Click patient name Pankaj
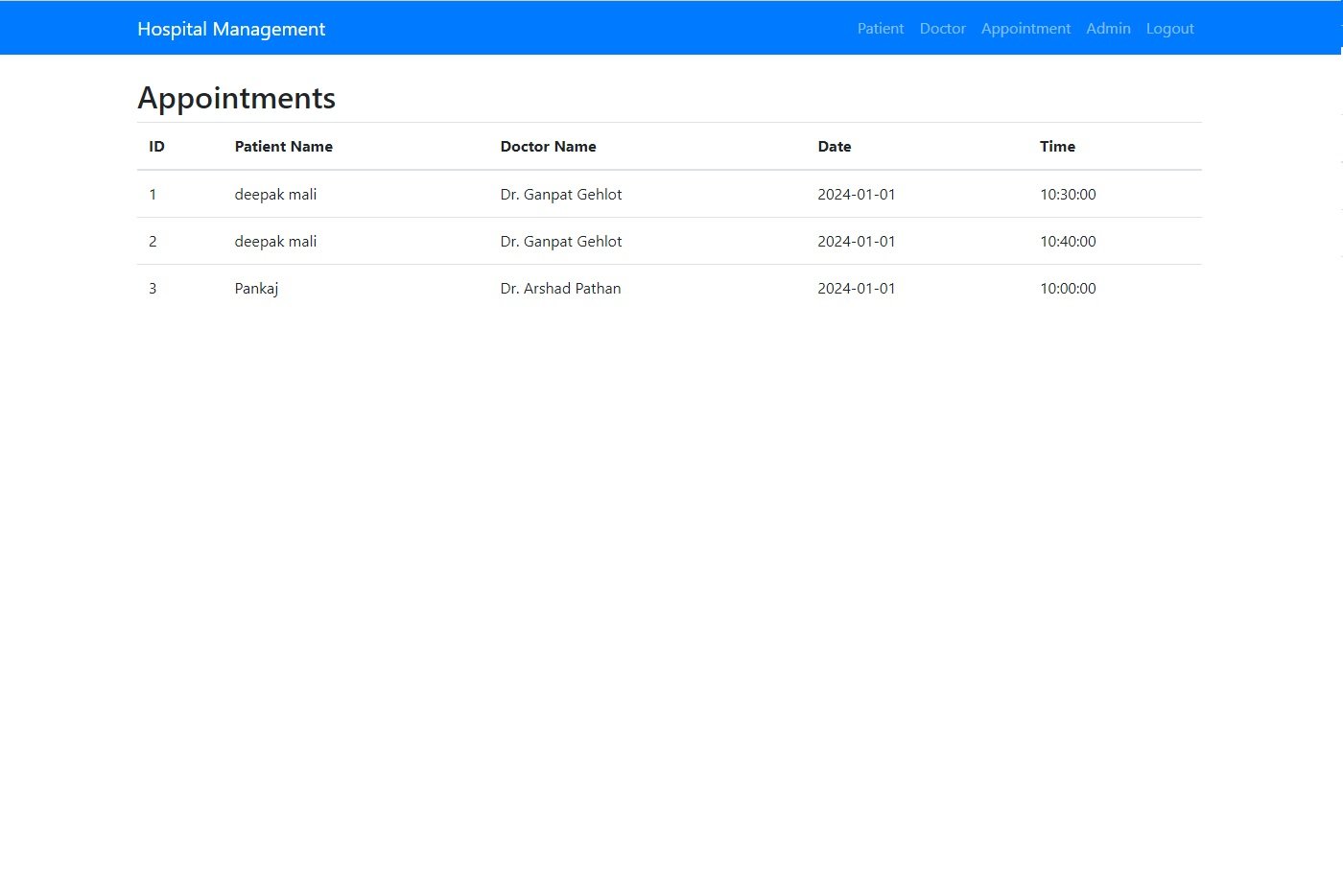1343x896 pixels. 256,289
